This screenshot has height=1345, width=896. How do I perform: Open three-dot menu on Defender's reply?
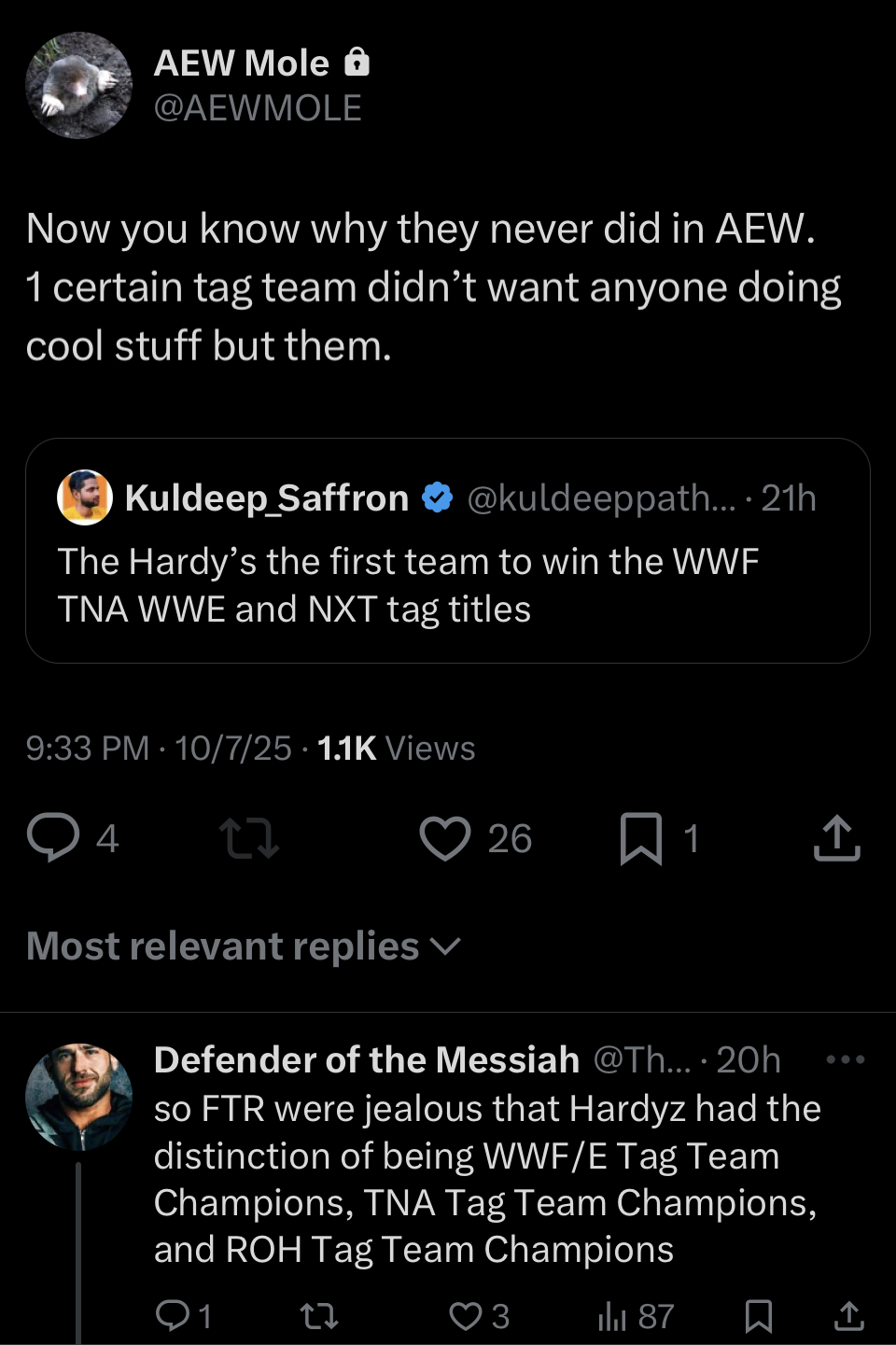846,1059
